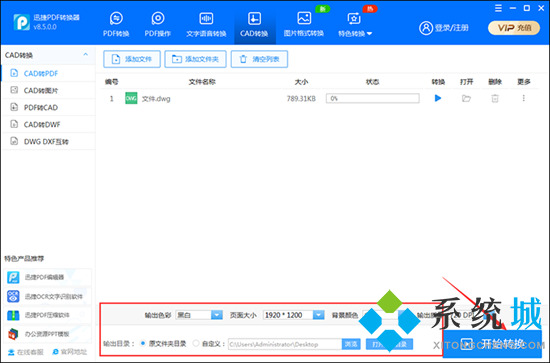
Task: Open 办公资源PPT模板 recommended product
Action: [x=48, y=334]
